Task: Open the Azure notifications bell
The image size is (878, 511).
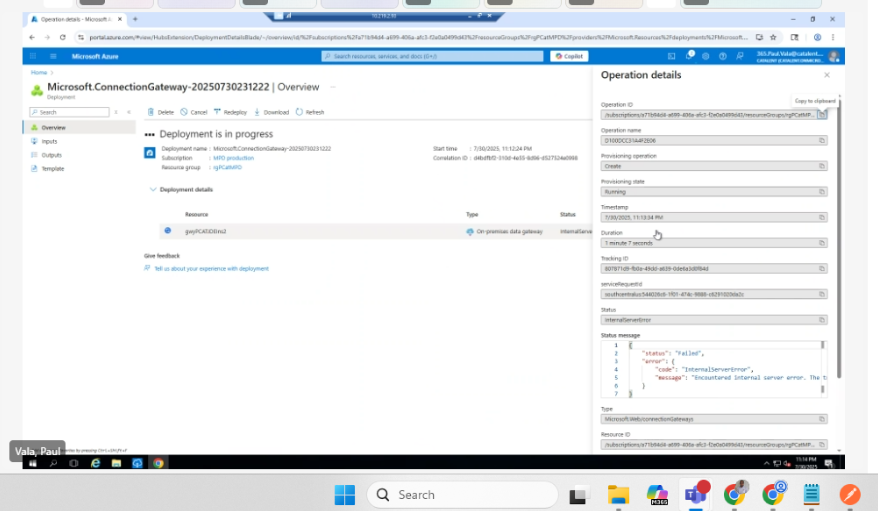Action: (x=689, y=56)
